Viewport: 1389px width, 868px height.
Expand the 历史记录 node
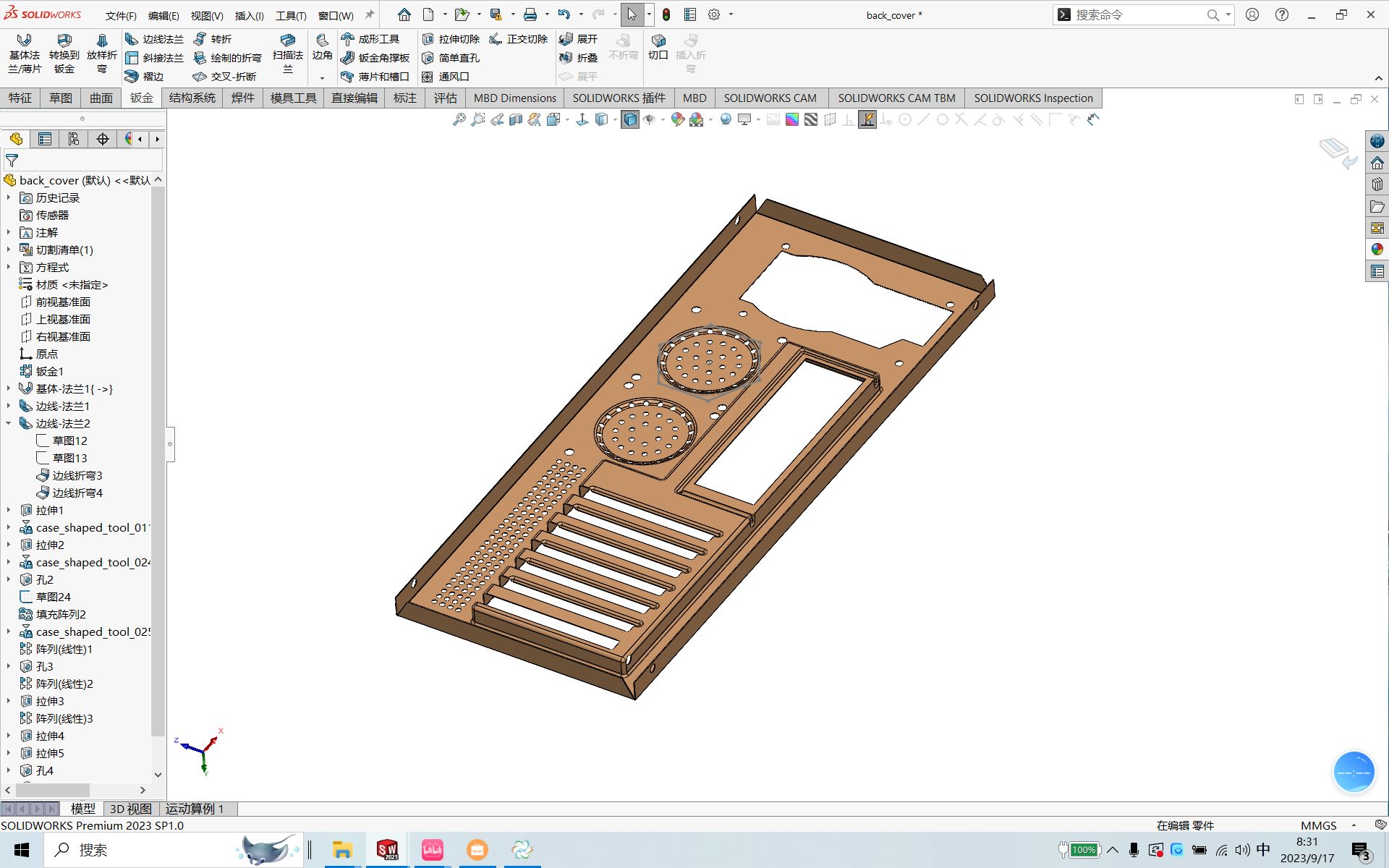point(9,197)
